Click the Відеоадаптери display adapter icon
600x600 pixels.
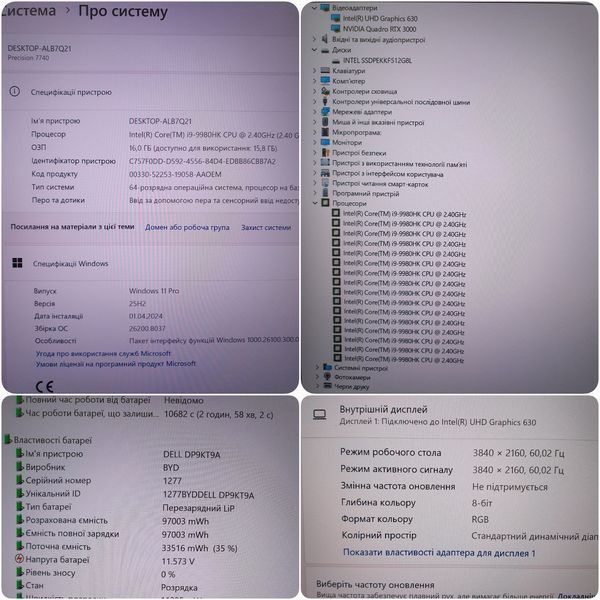[x=325, y=8]
